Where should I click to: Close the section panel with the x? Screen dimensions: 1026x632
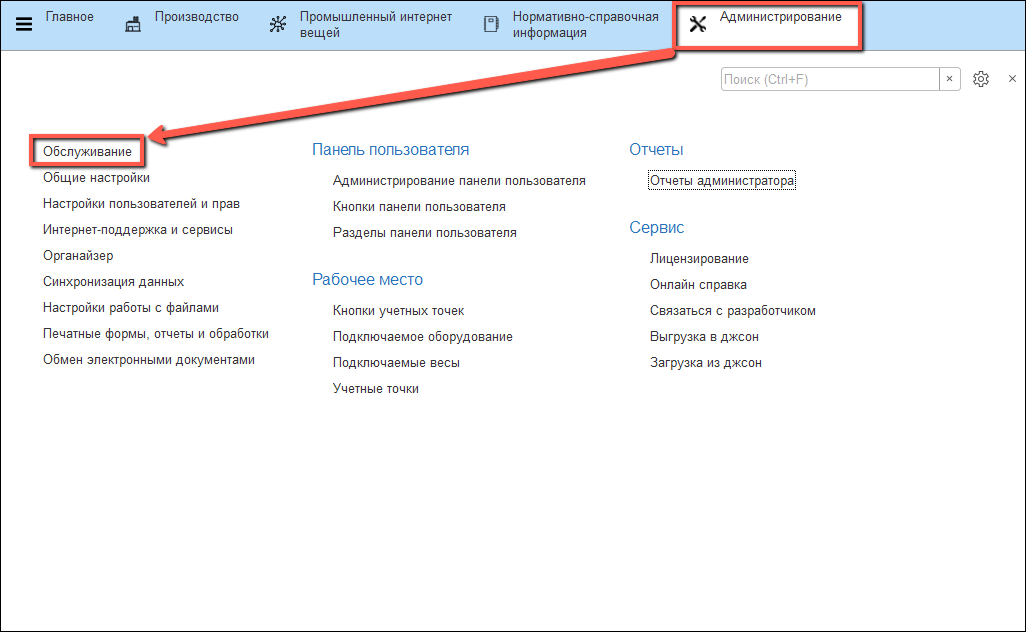[1012, 79]
